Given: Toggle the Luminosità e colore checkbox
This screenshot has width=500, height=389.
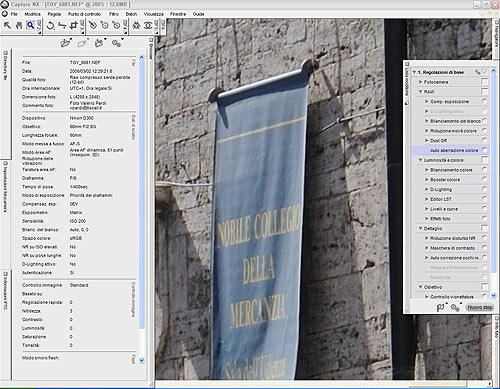Looking at the screenshot, I should (x=484, y=160).
